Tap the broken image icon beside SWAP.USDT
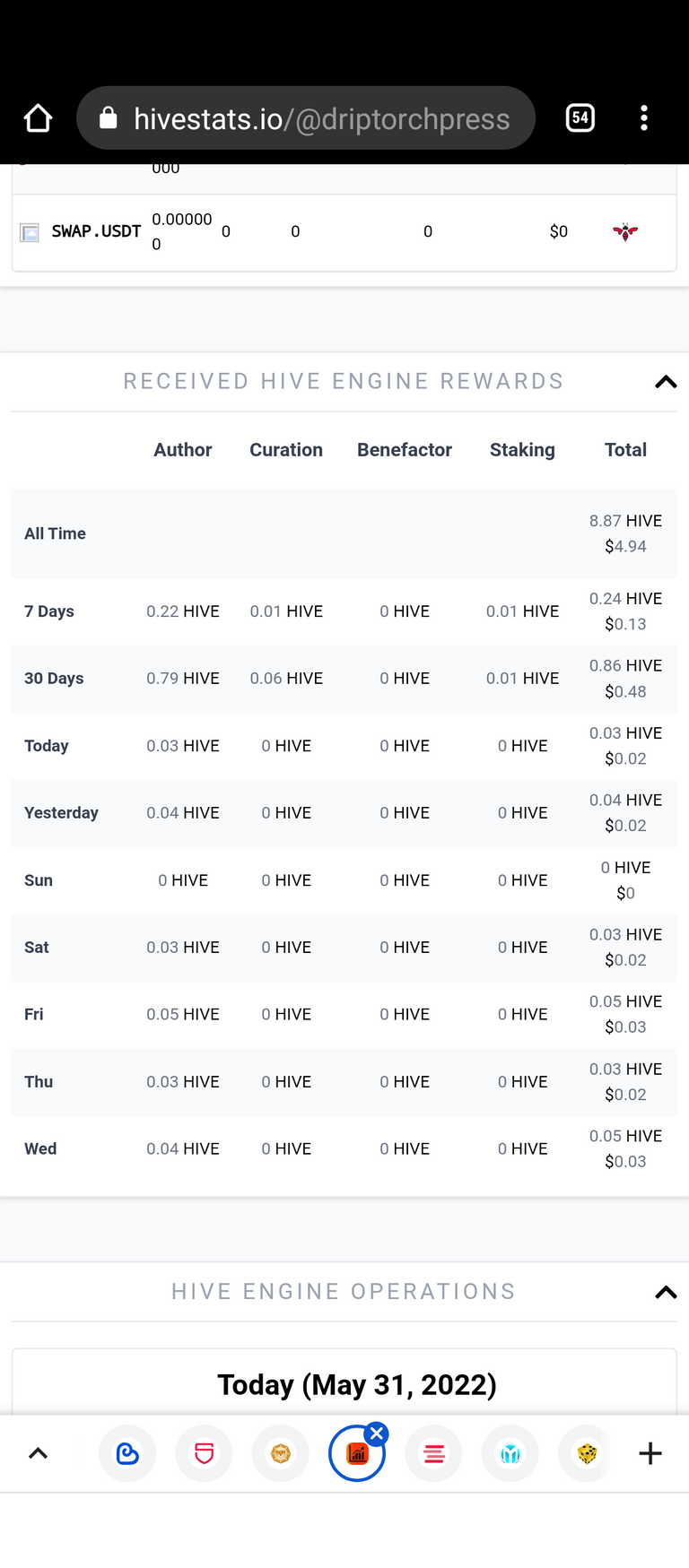 pyautogui.click(x=30, y=233)
